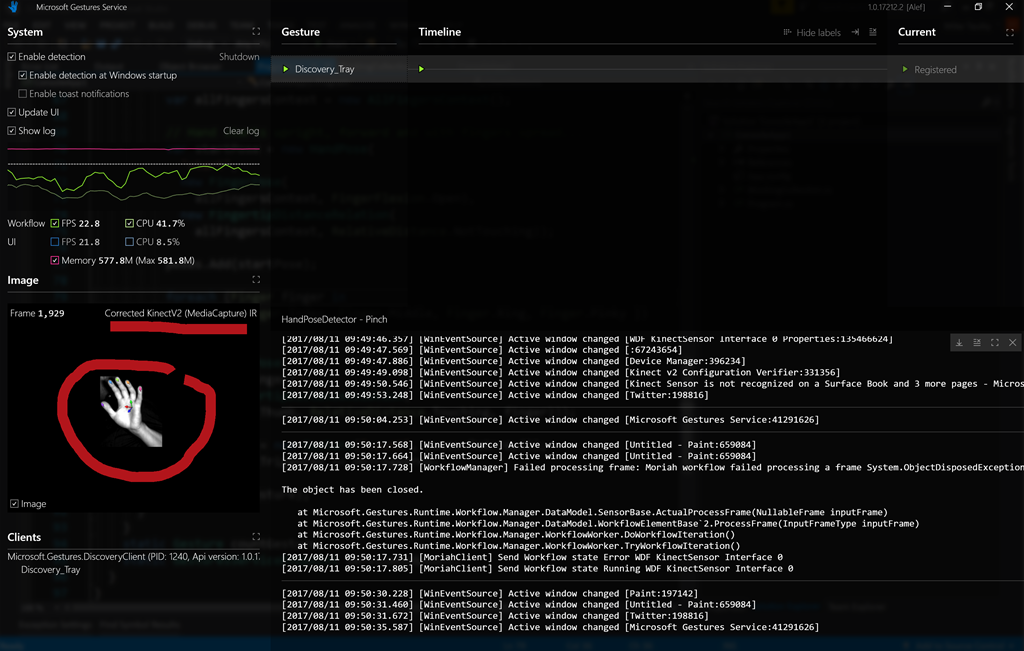Viewport: 1024px width, 651px height.
Task: Toggle Workflow CPU 41.7% checkbox
Action: [x=129, y=223]
